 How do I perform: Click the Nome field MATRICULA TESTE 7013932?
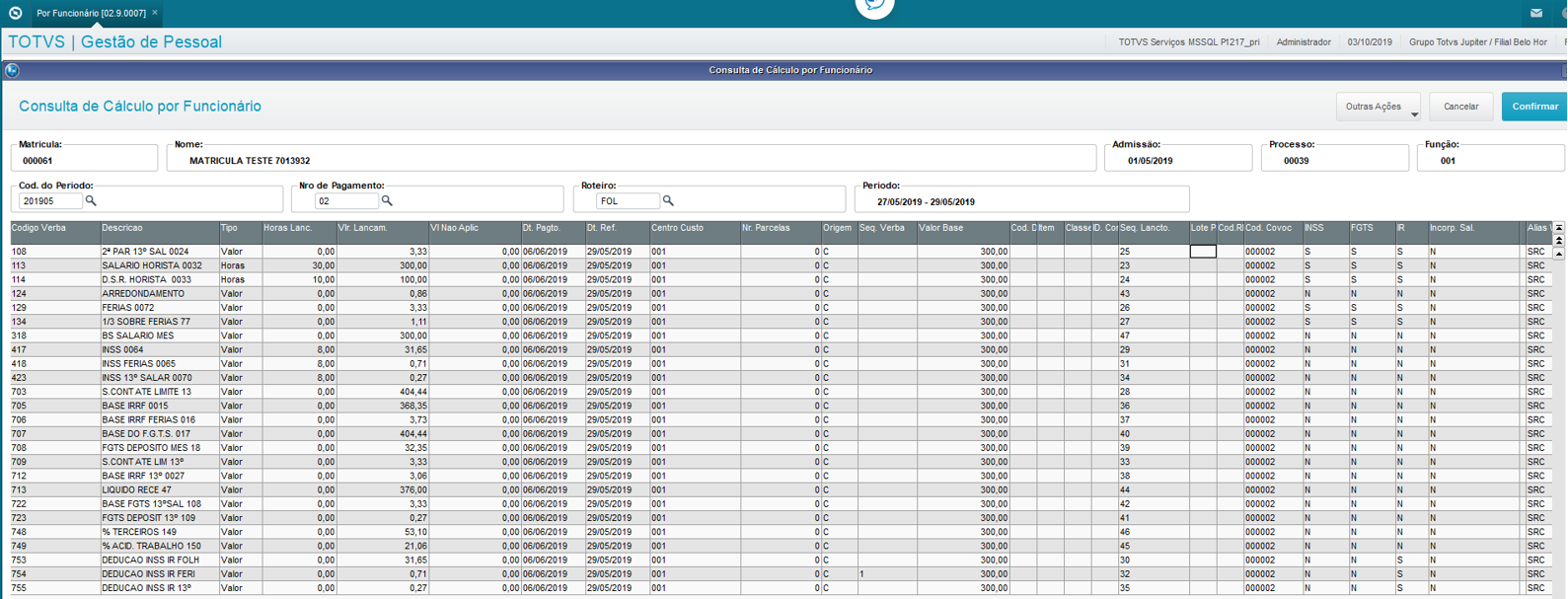632,160
